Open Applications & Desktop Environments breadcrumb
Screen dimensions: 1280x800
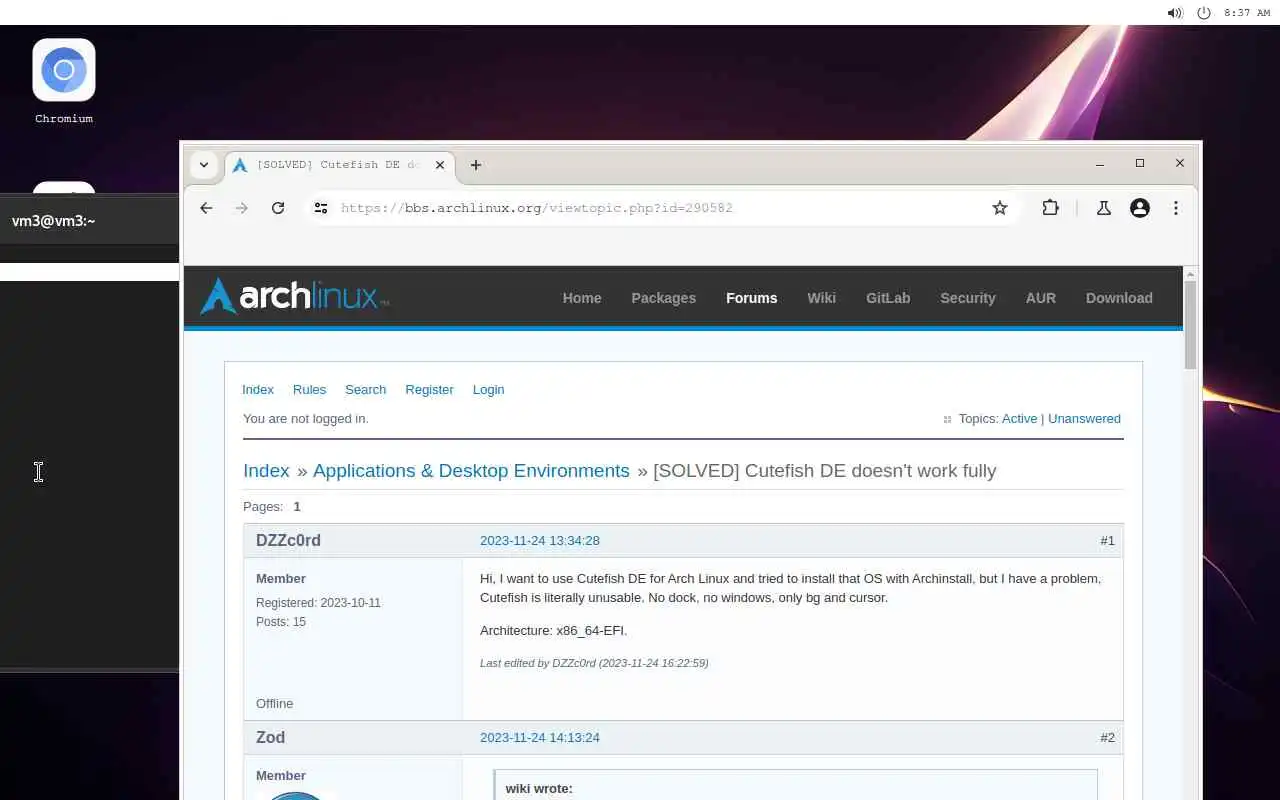tap(471, 471)
